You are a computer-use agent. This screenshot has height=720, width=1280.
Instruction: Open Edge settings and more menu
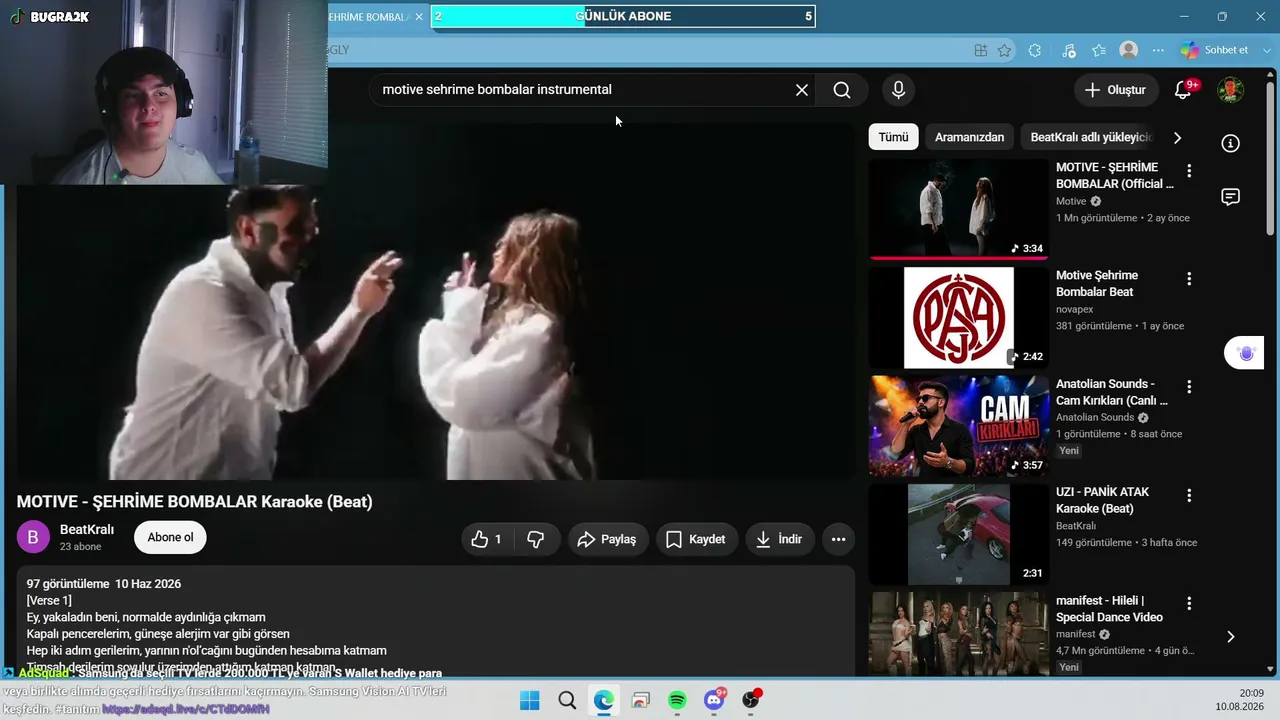click(x=1158, y=50)
